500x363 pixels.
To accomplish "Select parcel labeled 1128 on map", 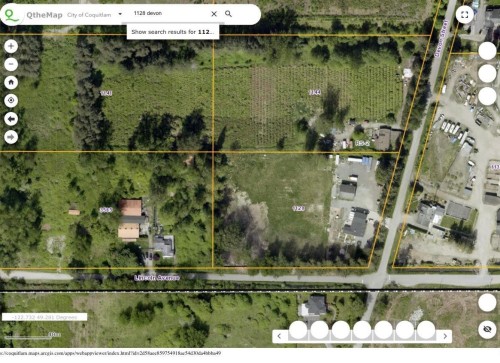I will [x=299, y=208].
